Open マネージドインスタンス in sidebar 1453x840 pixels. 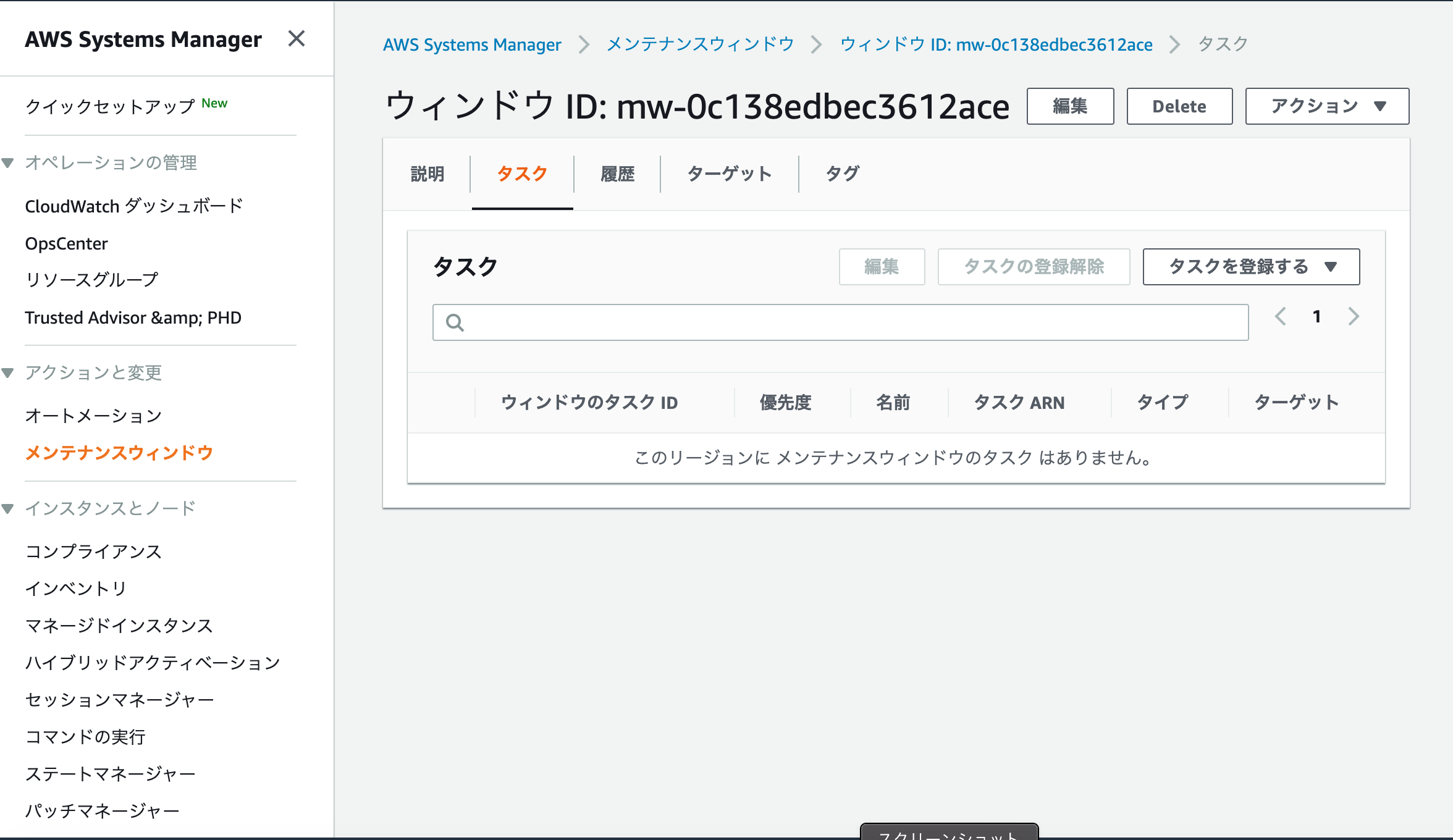(119, 626)
